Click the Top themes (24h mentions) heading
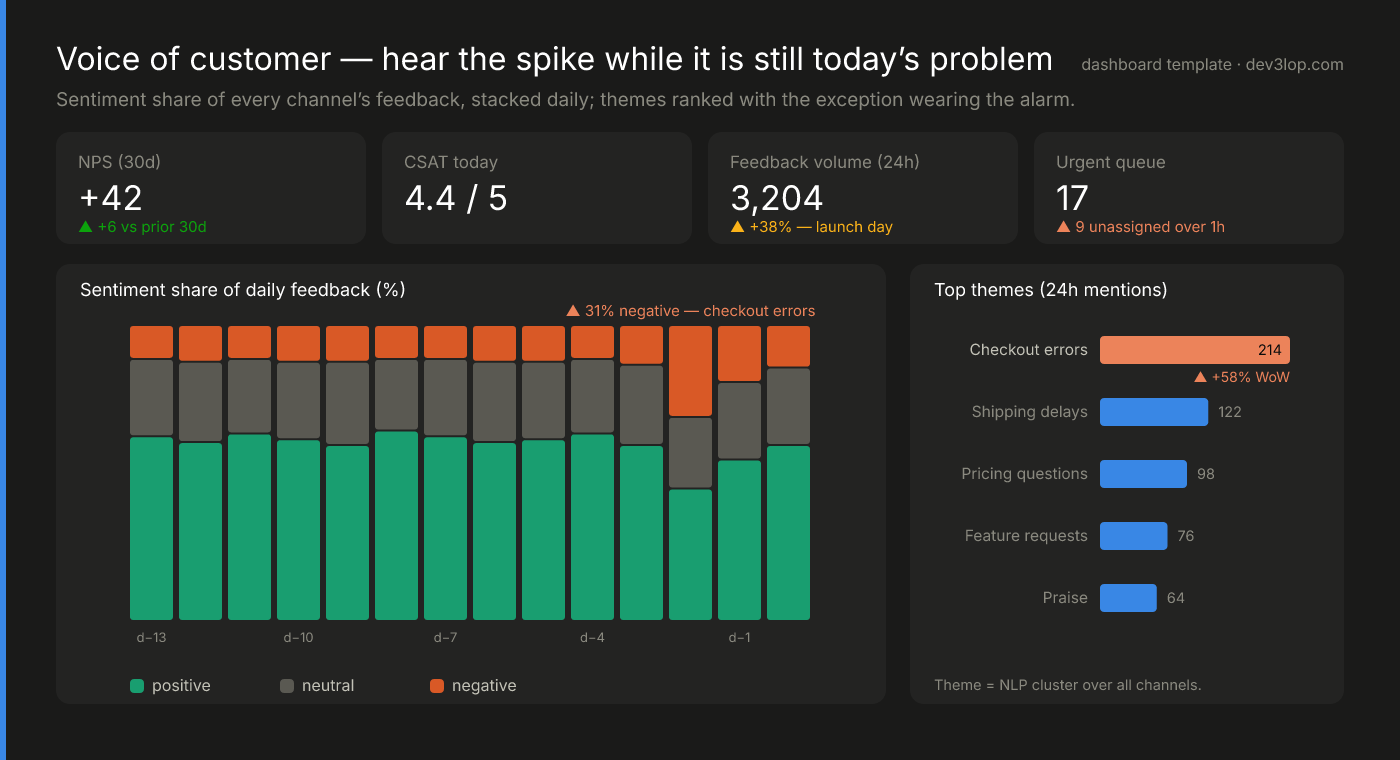The height and width of the screenshot is (760, 1400). [x=1050, y=290]
